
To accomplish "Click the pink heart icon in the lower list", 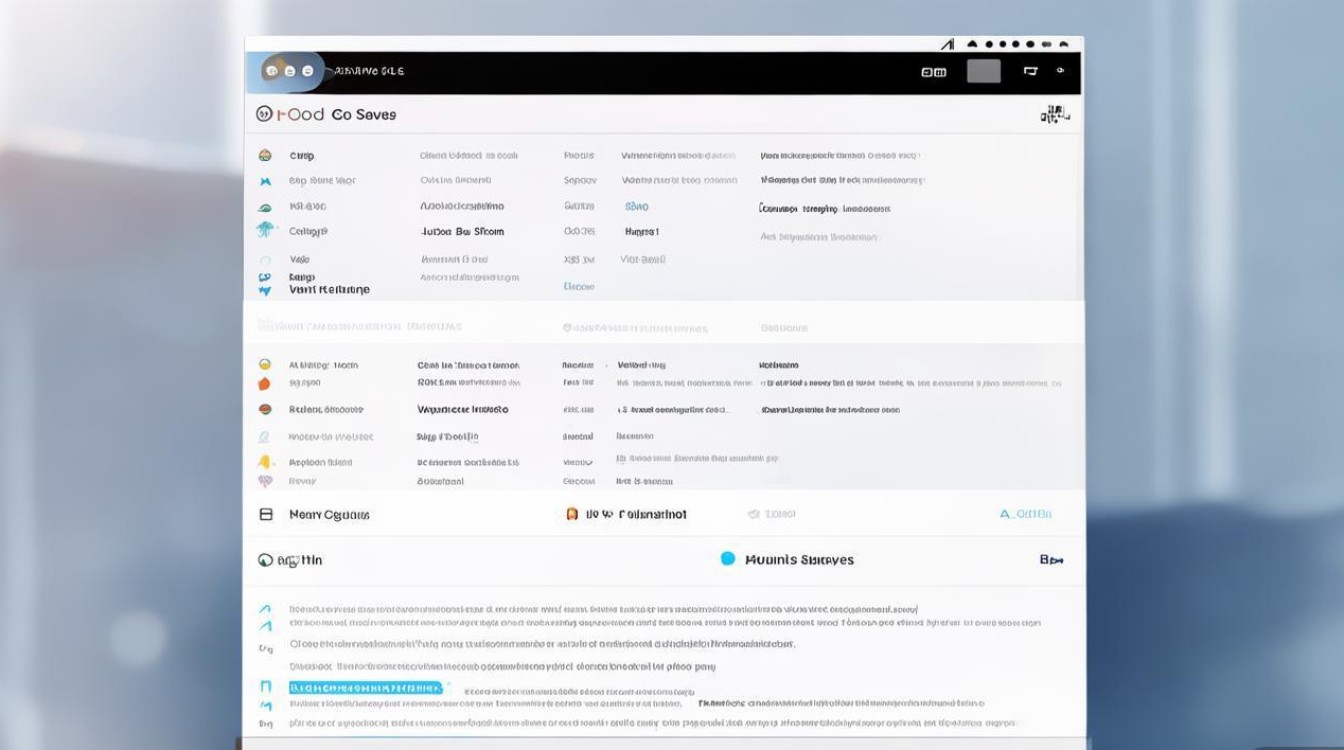I will point(265,481).
